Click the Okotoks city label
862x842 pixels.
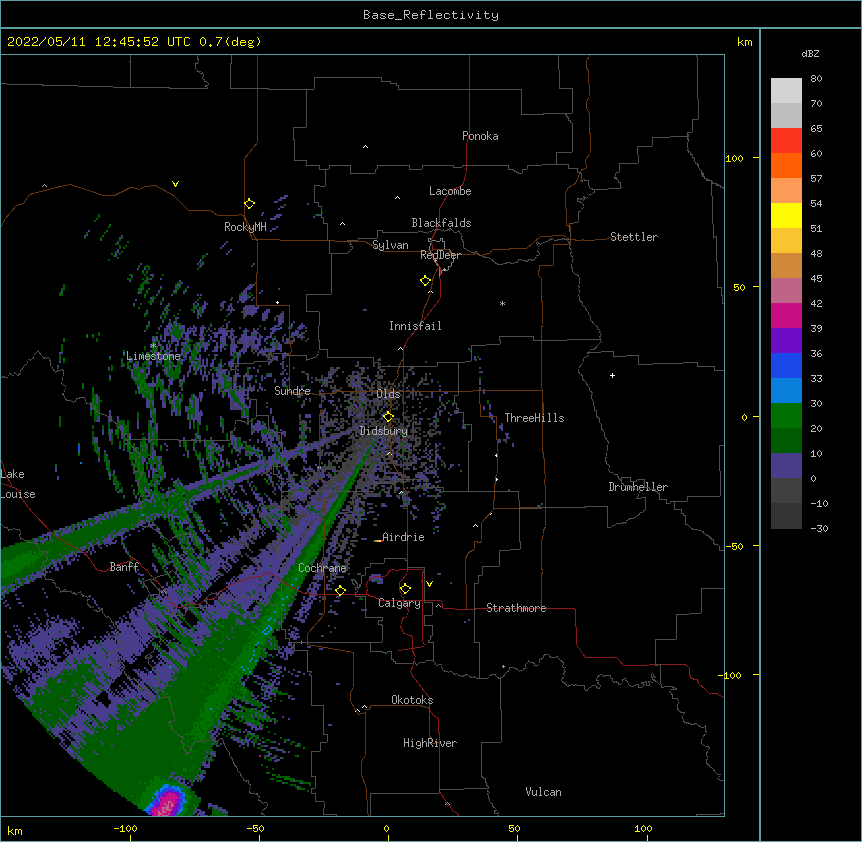tap(412, 700)
